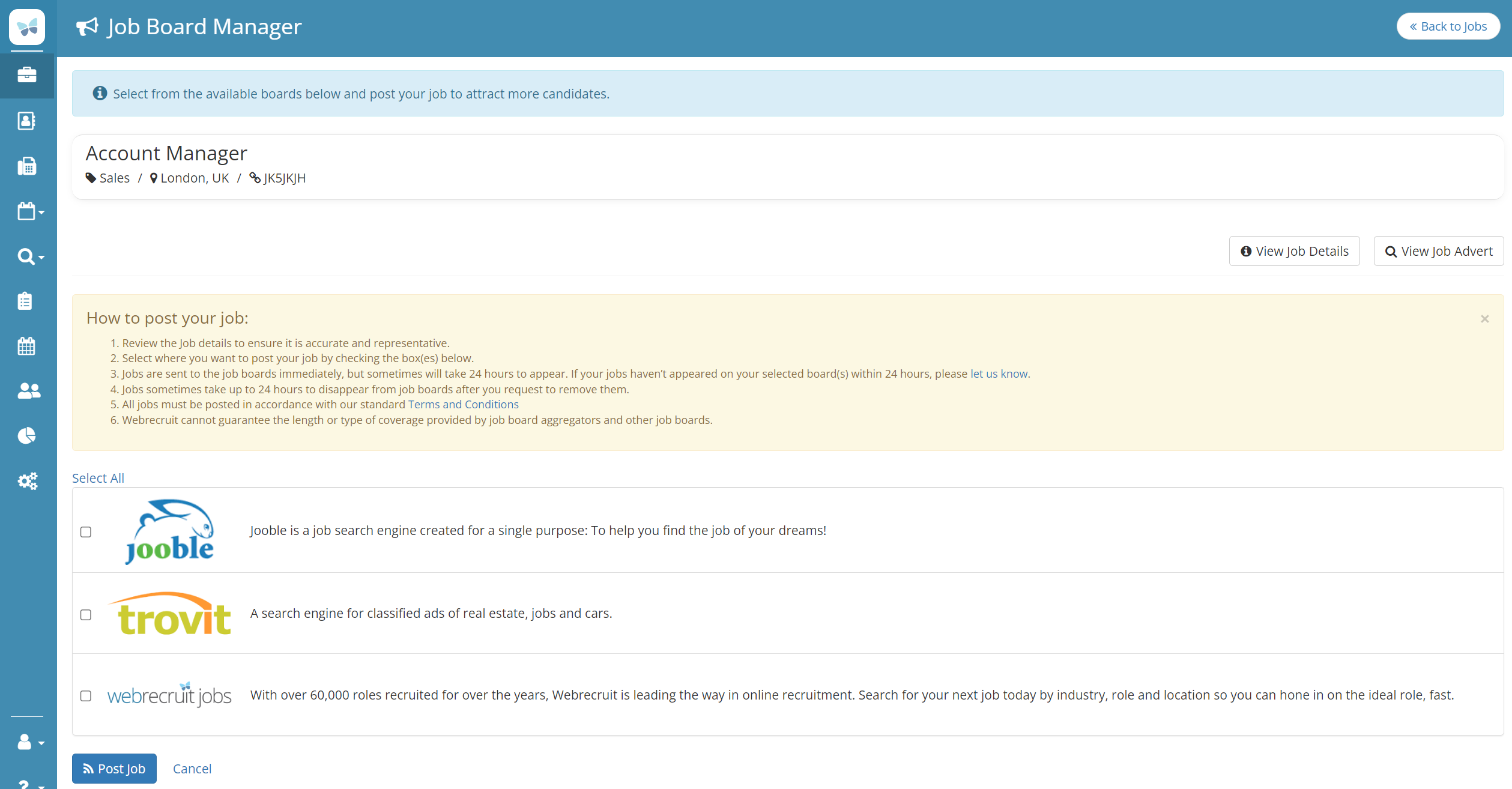Open the calendar grid sidebar icon
This screenshot has height=789, width=1512.
click(x=26, y=346)
